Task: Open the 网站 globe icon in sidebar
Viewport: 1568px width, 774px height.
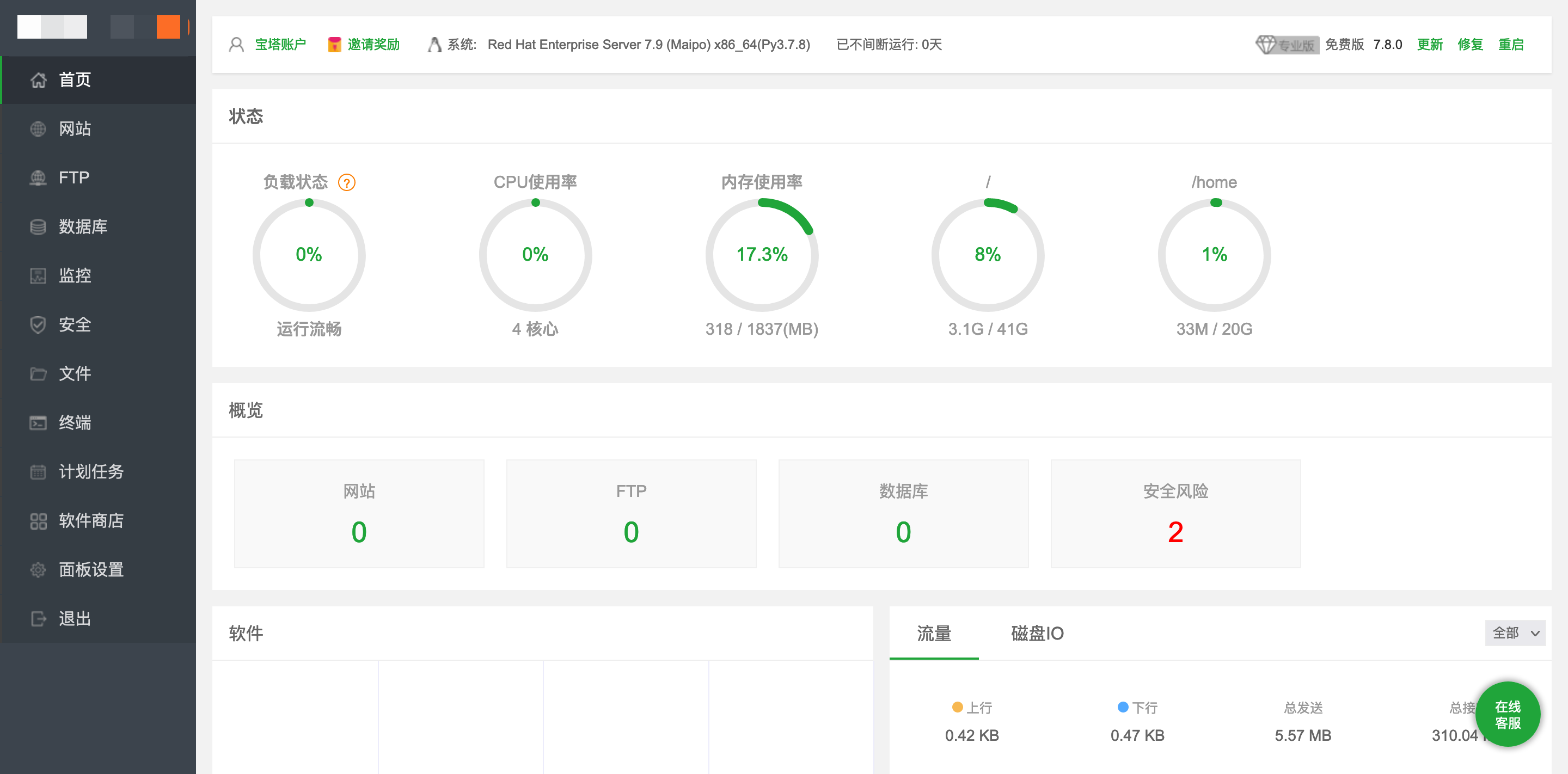Action: (38, 129)
